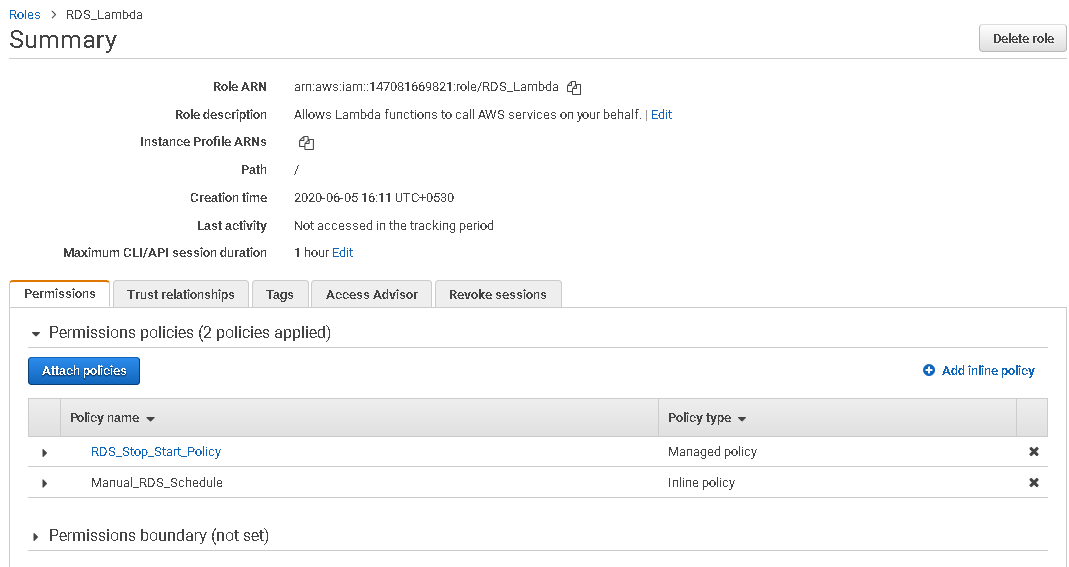
Task: Switch to the Trust relationships tab
Action: tap(181, 295)
